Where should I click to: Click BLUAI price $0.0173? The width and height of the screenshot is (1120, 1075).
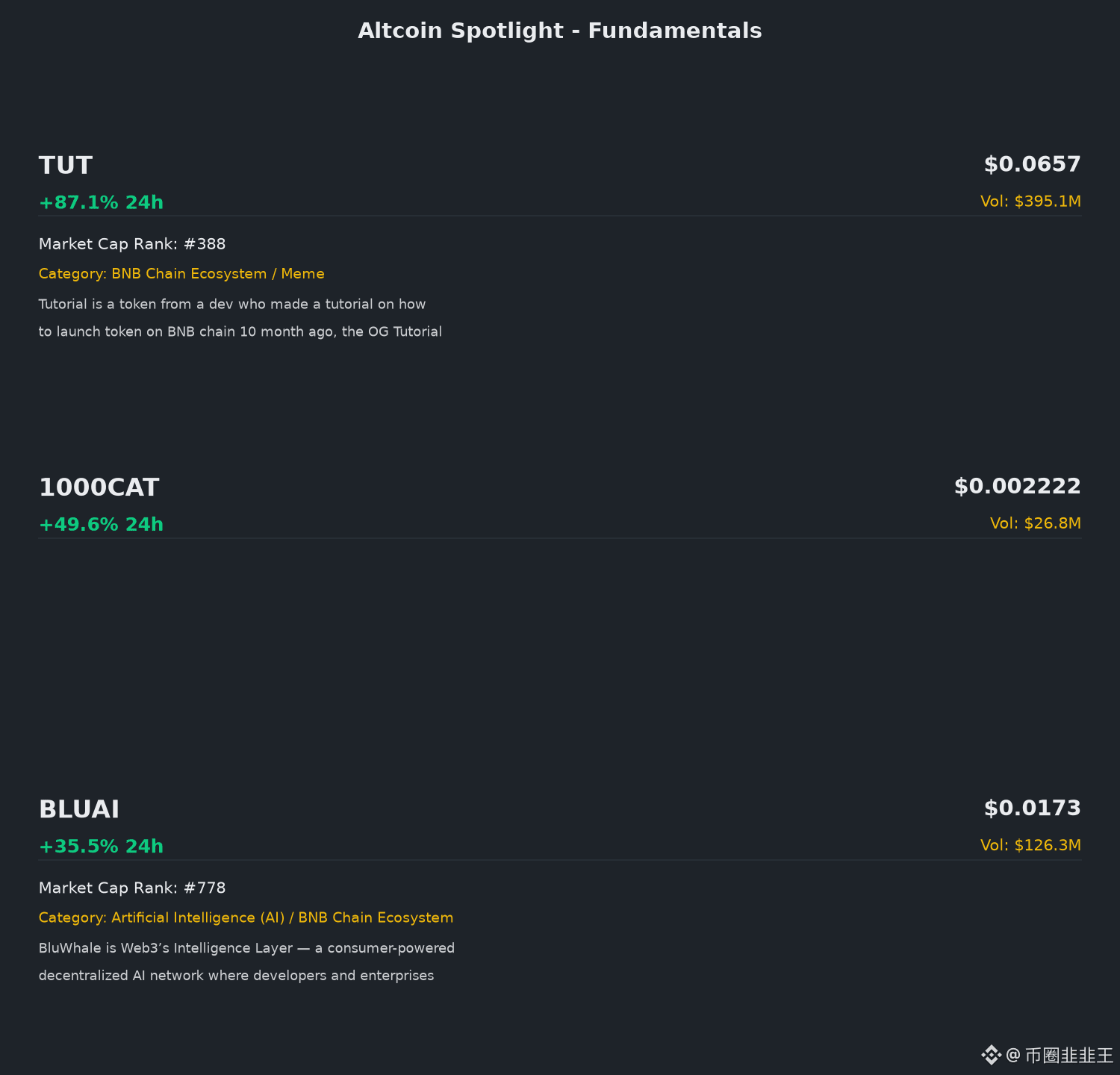(x=1032, y=808)
